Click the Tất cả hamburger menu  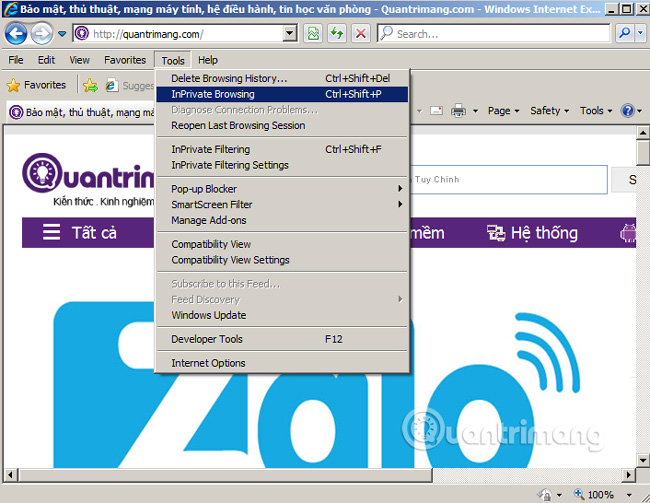[80, 233]
